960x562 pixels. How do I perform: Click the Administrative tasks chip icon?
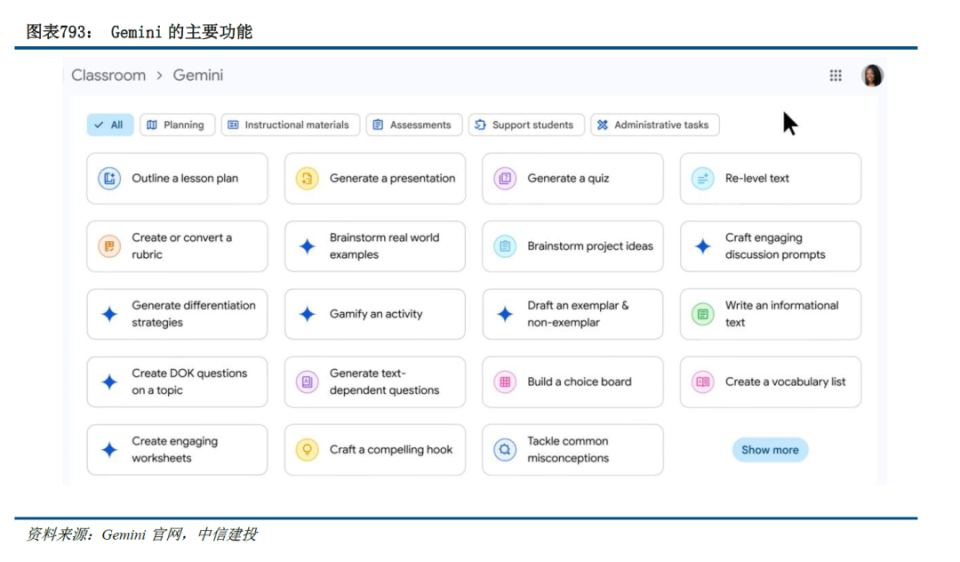coord(602,125)
